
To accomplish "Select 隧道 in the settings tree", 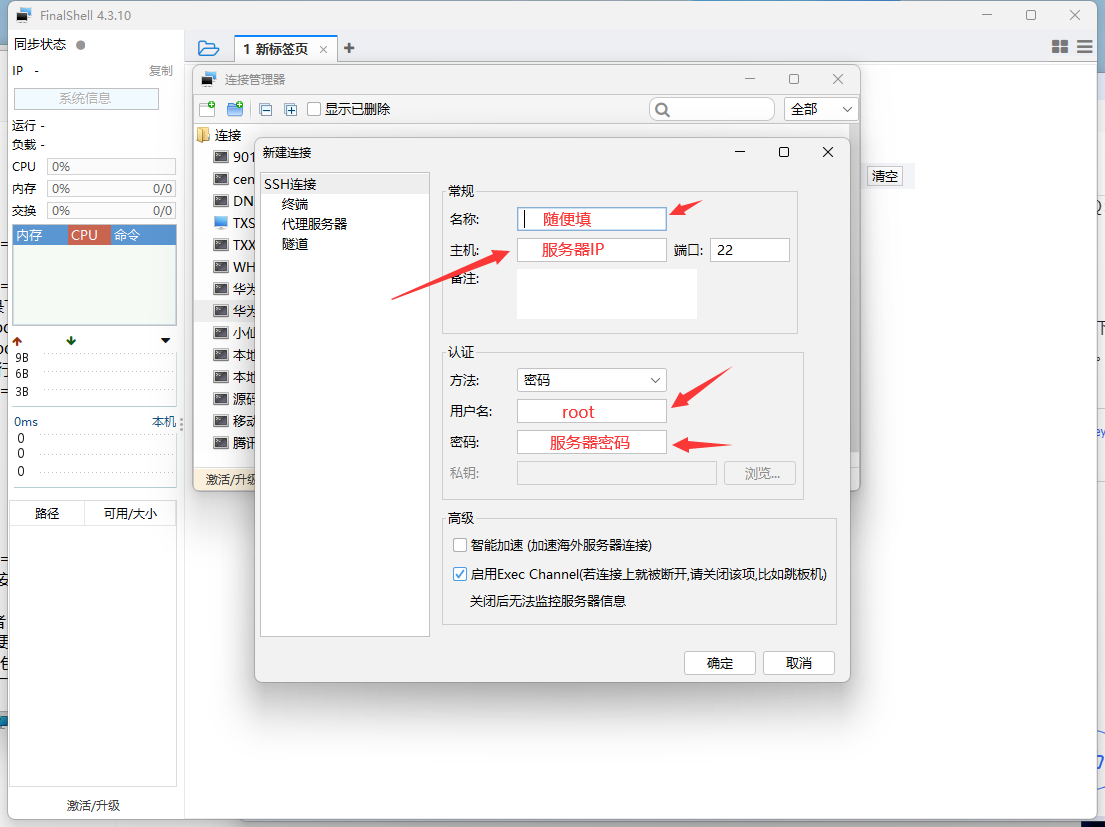I will (x=295, y=244).
